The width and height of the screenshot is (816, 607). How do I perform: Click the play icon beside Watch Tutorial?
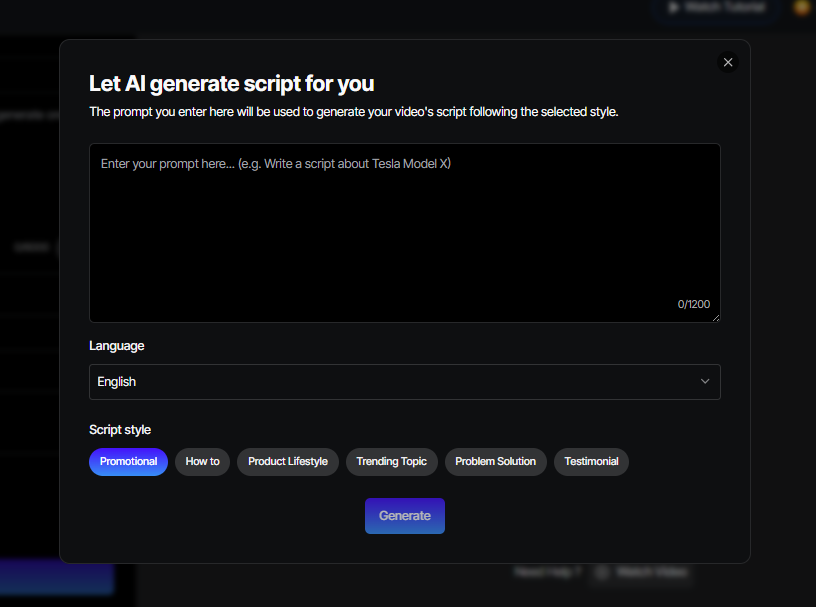[x=673, y=8]
